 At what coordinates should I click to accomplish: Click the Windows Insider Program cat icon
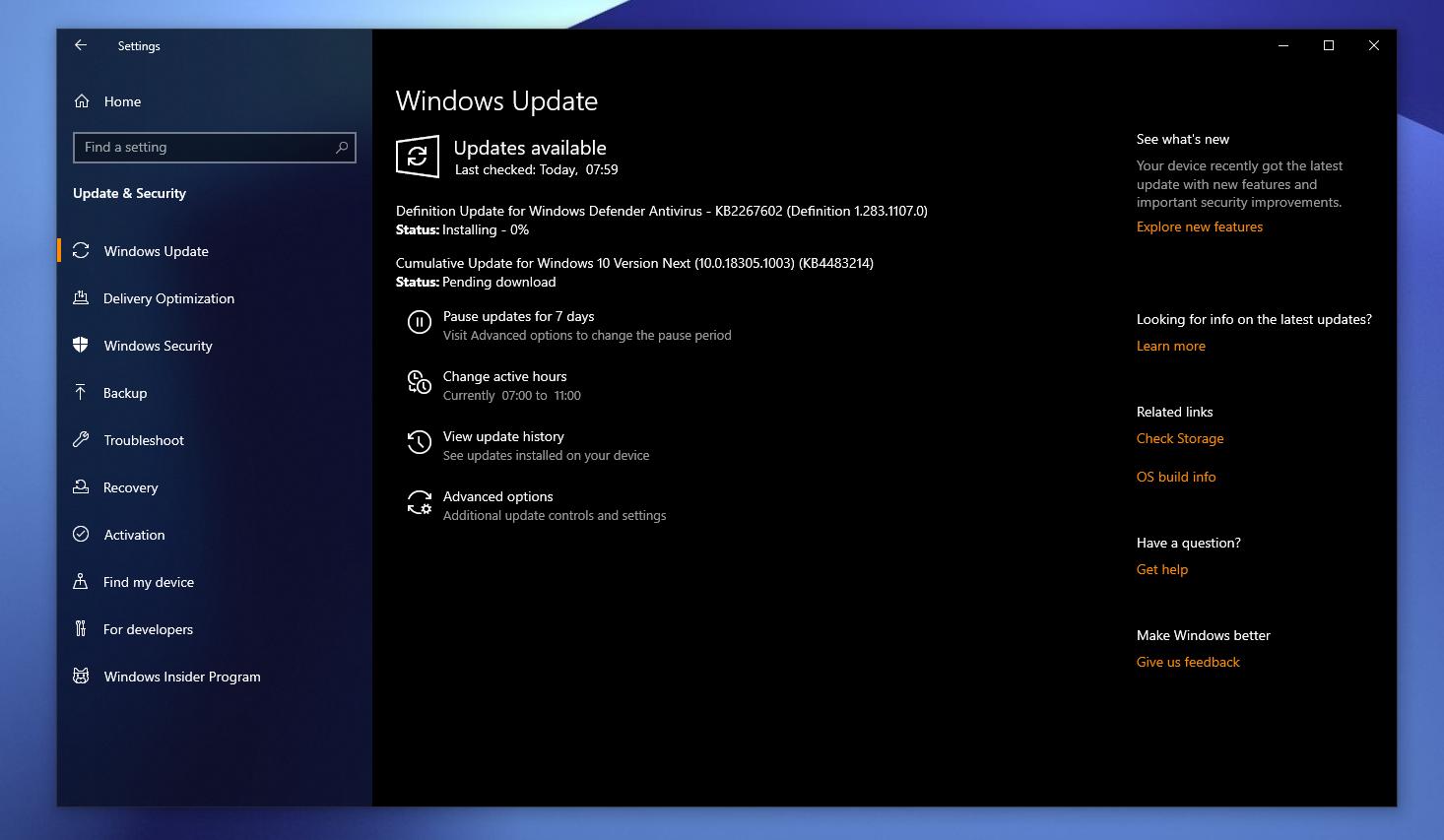pos(81,677)
